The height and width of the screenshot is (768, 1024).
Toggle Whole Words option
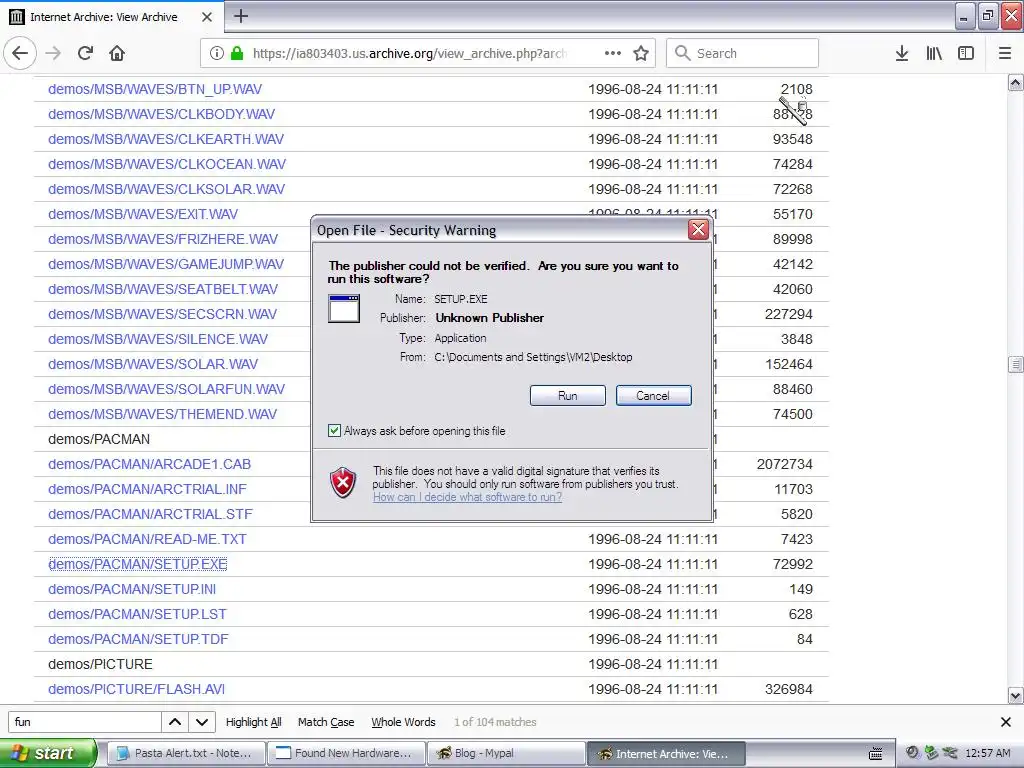tap(403, 722)
